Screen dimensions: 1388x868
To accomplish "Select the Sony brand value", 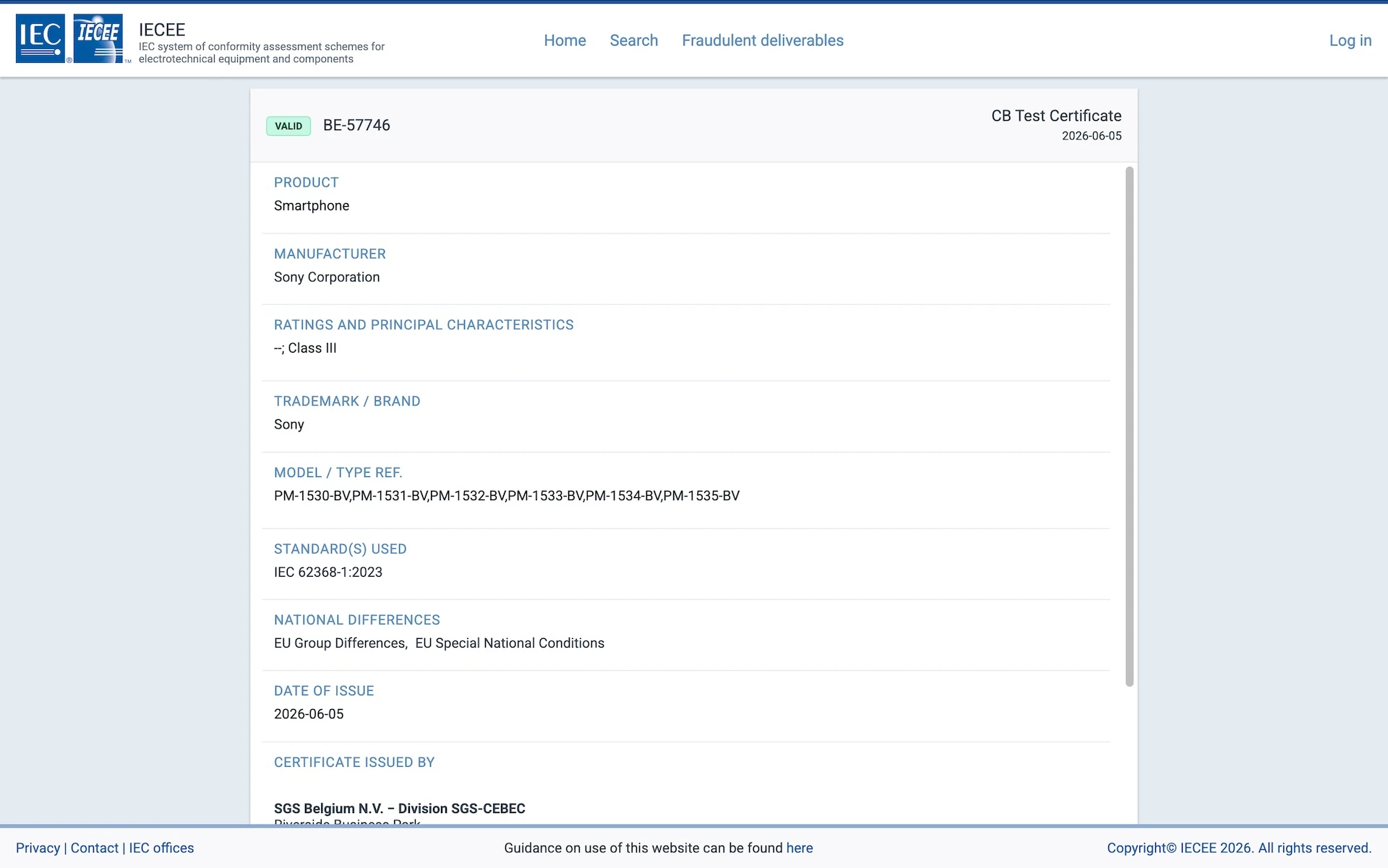I will coord(289,425).
